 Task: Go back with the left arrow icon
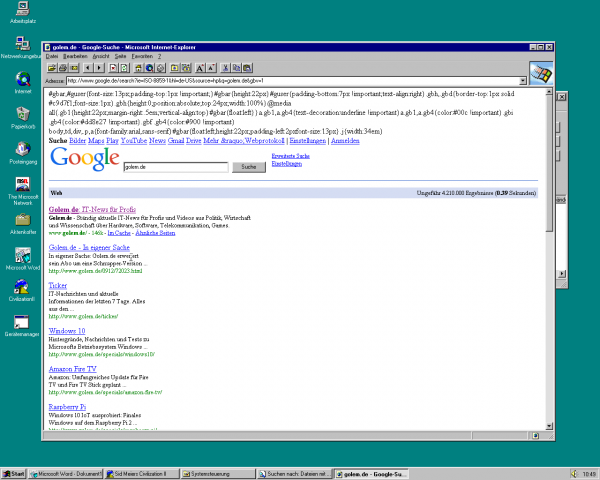tap(88, 68)
